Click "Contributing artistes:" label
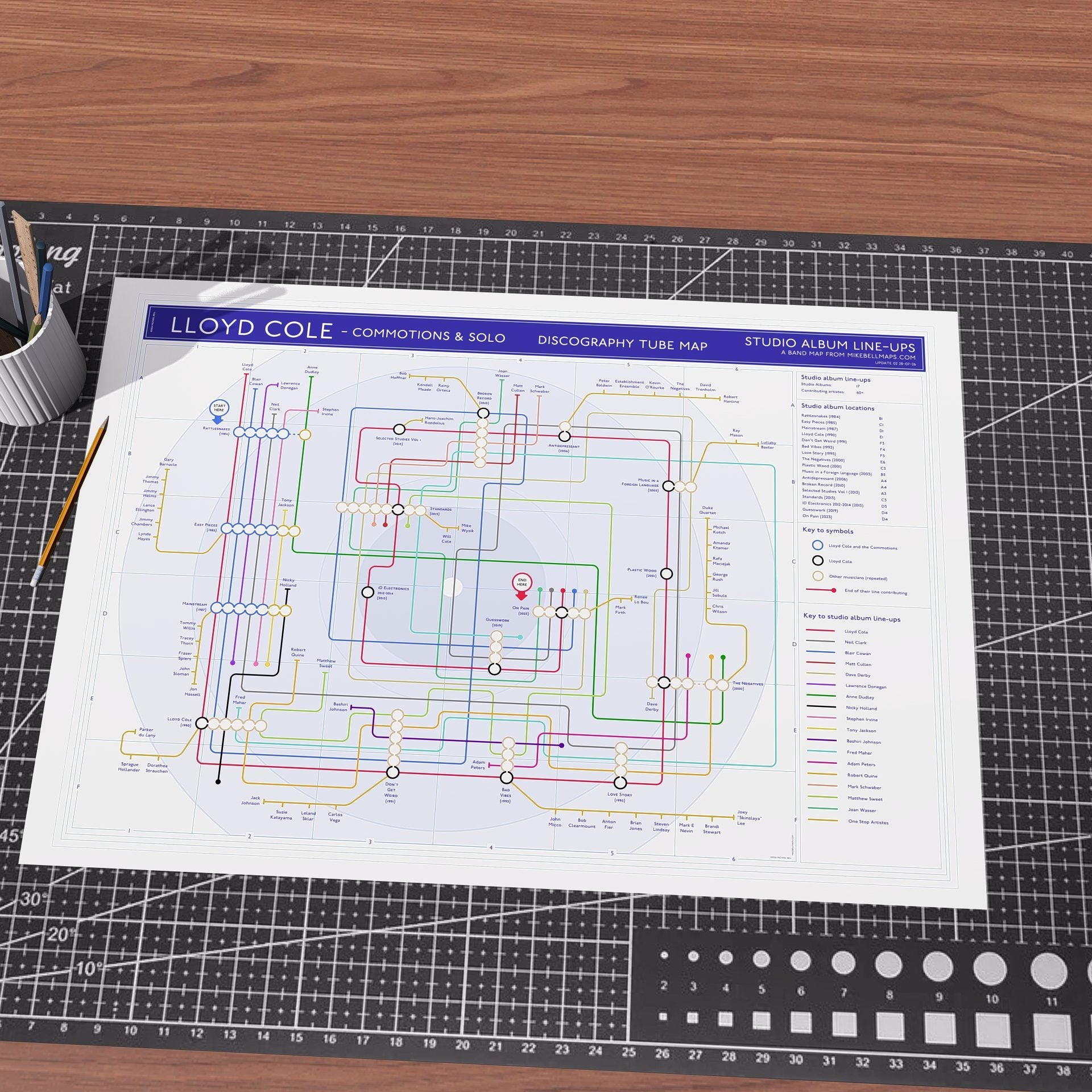This screenshot has height=1092, width=1092. (822, 391)
